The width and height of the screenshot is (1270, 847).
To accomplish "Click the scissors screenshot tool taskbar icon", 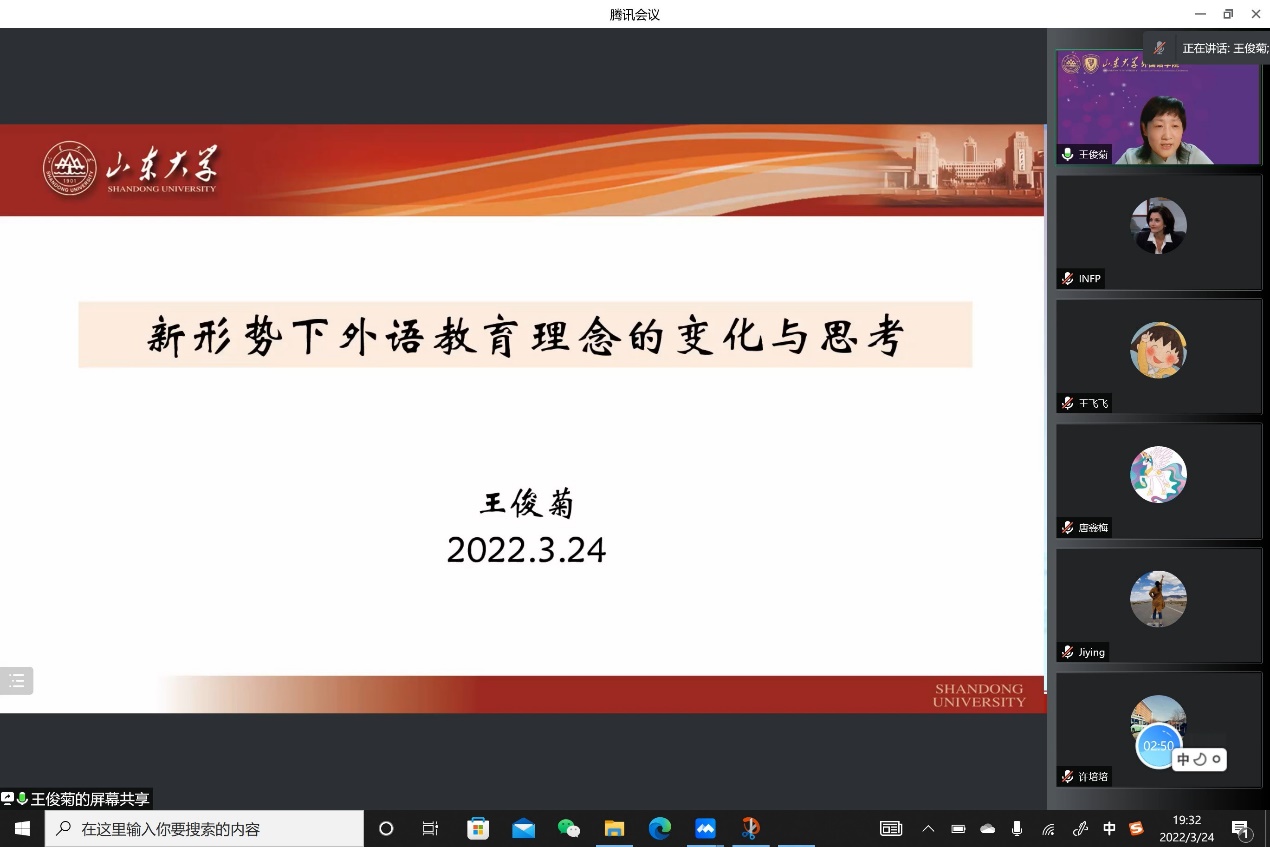I will click(750, 828).
